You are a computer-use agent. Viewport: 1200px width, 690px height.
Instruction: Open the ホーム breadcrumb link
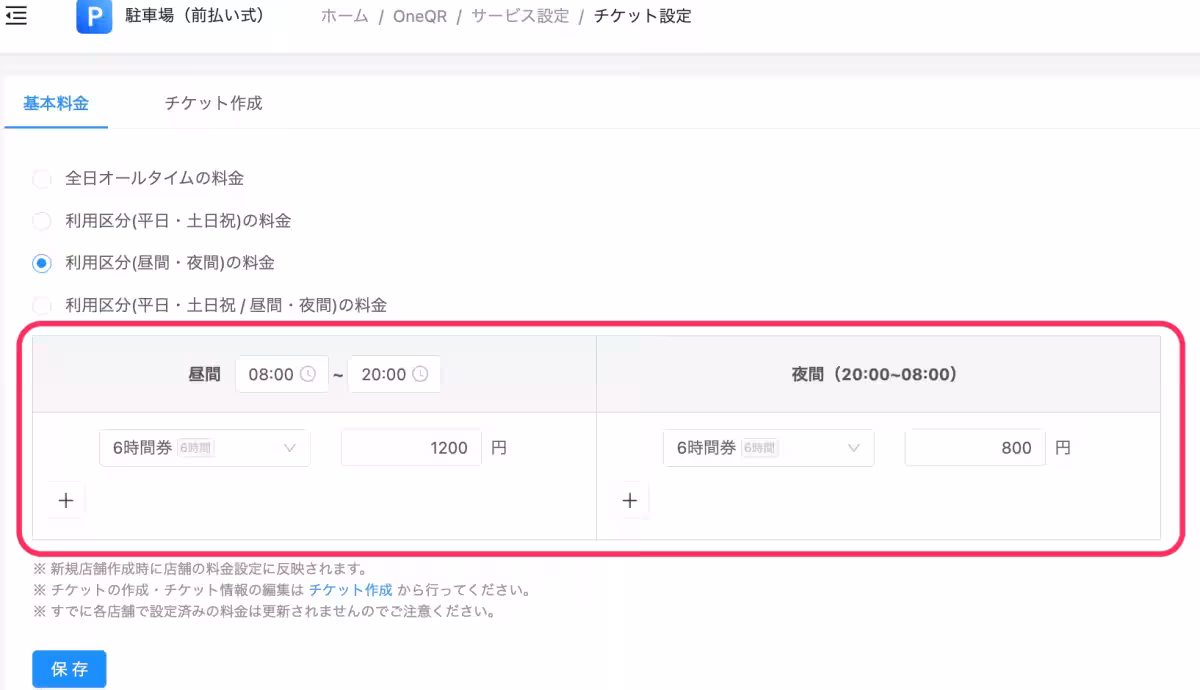tap(344, 15)
